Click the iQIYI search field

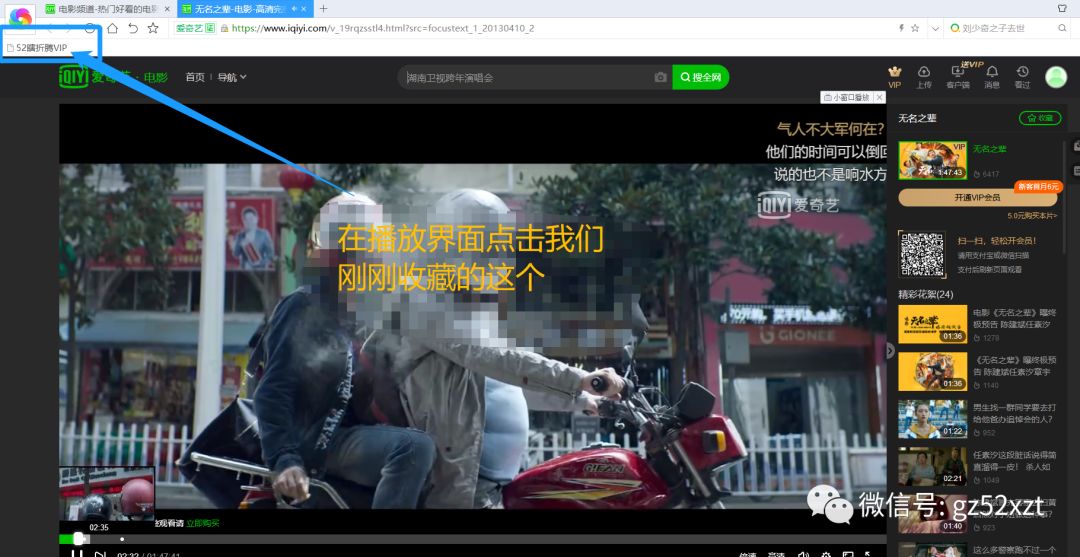point(527,77)
